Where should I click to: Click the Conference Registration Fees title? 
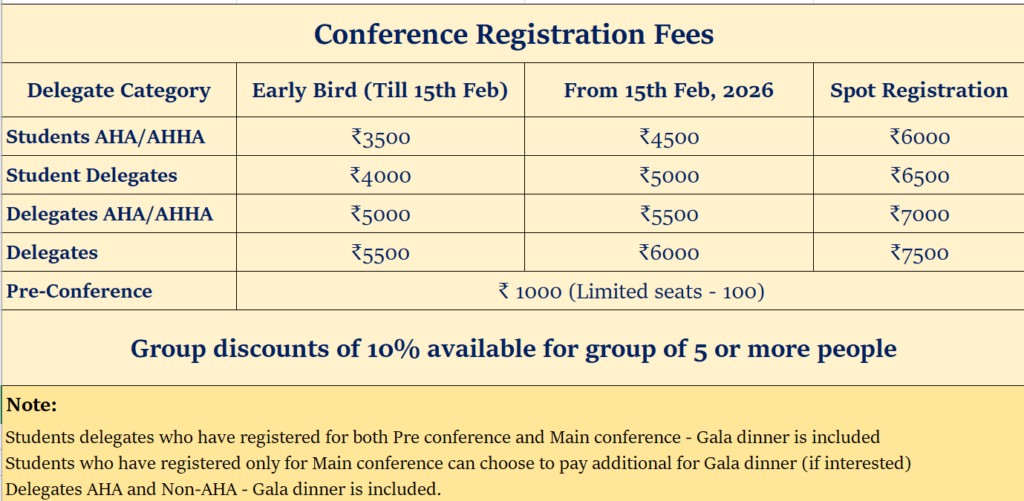[513, 35]
